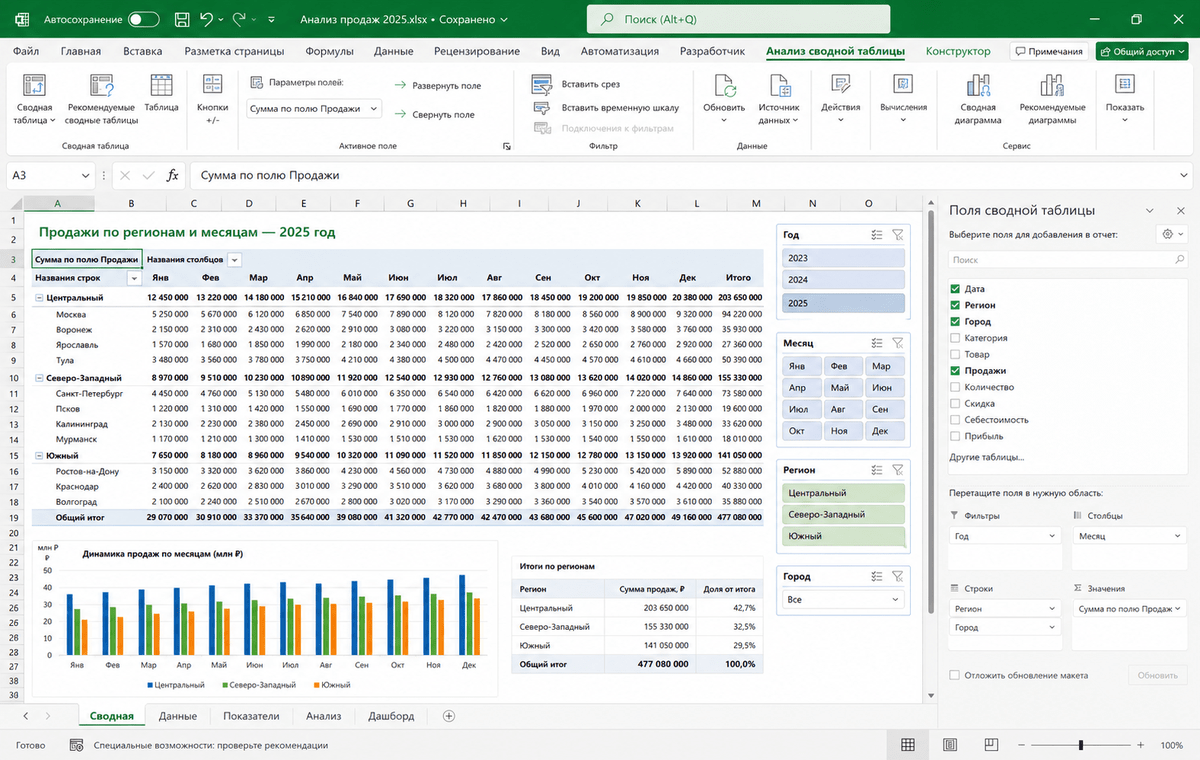Toggle the Автосохранение switch
The height and width of the screenshot is (760, 1200).
144,20
